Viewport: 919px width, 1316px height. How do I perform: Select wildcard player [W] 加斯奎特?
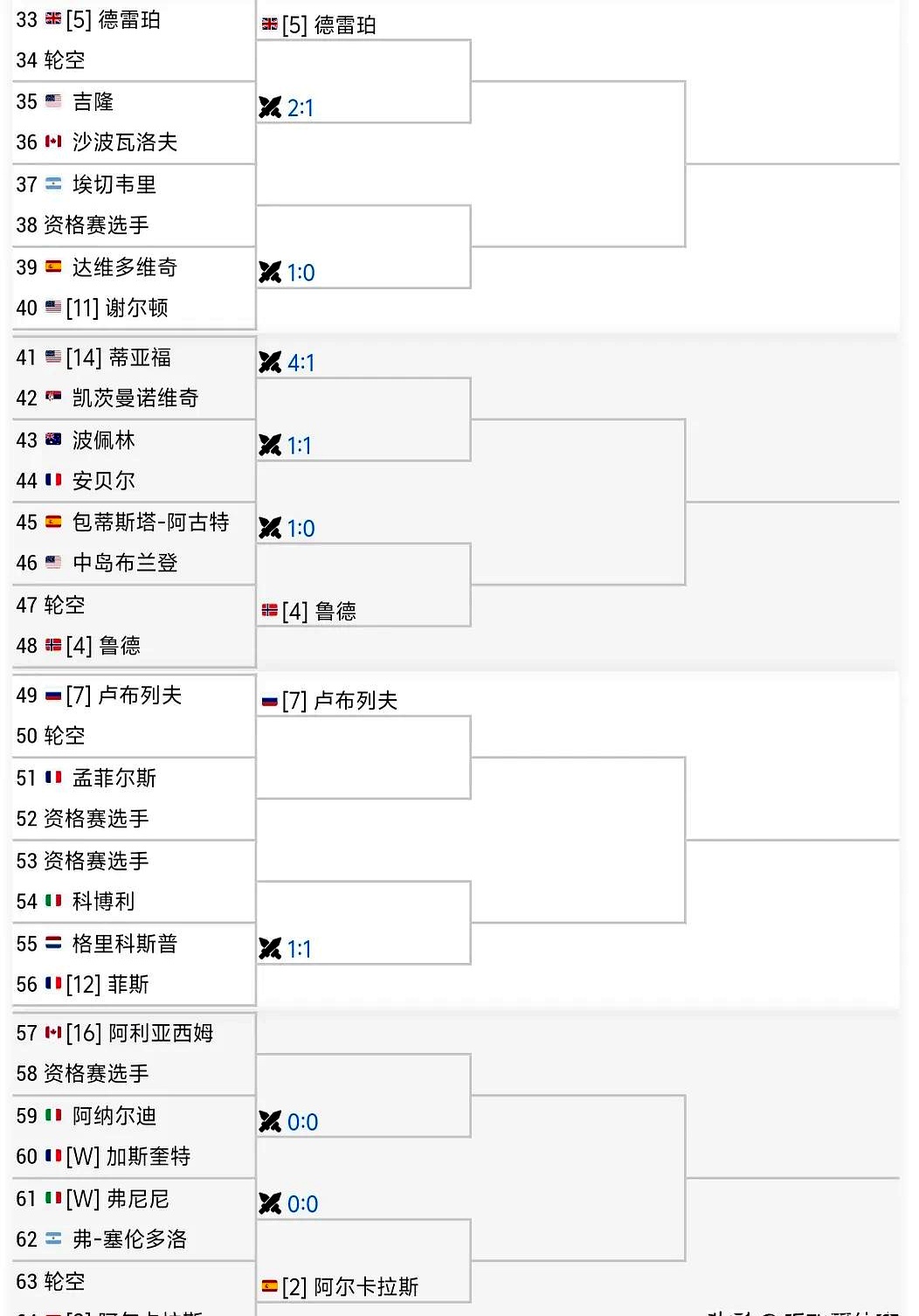[x=128, y=1156]
